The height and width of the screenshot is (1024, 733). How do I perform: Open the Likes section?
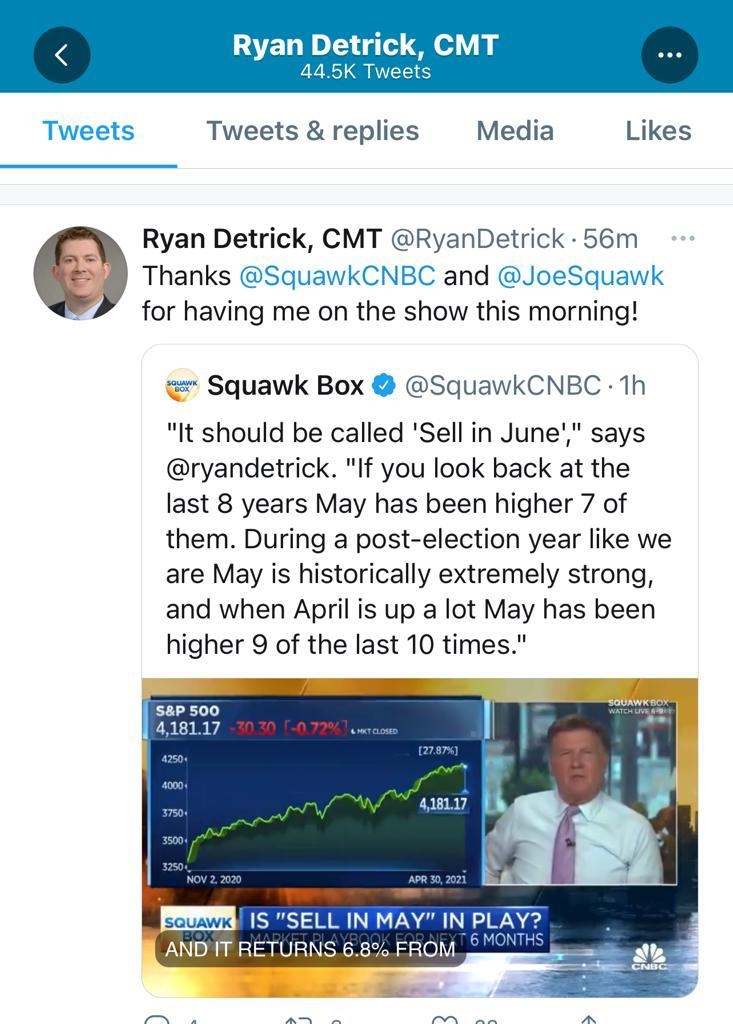pos(658,130)
